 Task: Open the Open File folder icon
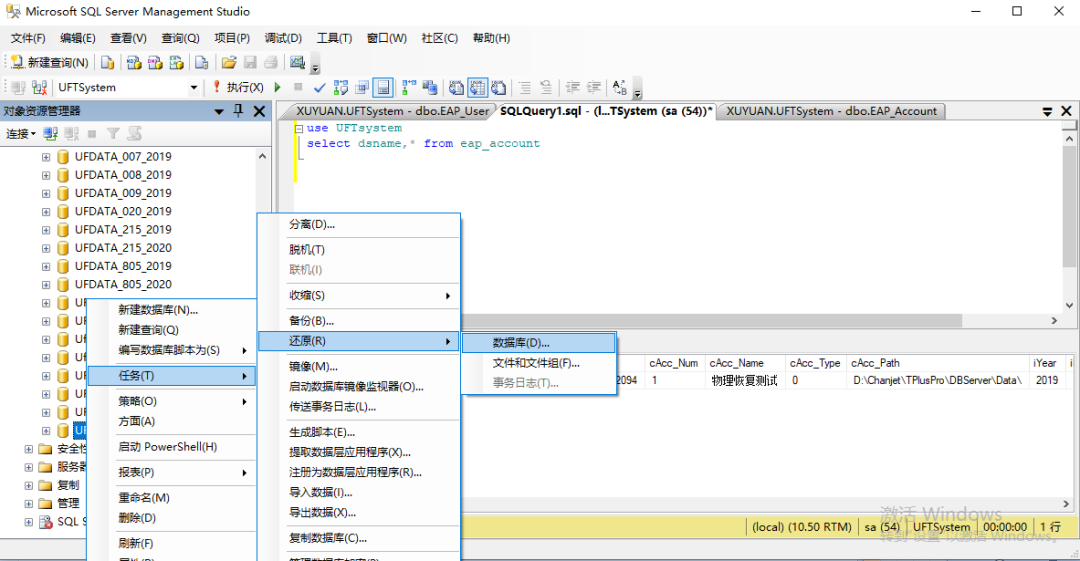coord(229,63)
